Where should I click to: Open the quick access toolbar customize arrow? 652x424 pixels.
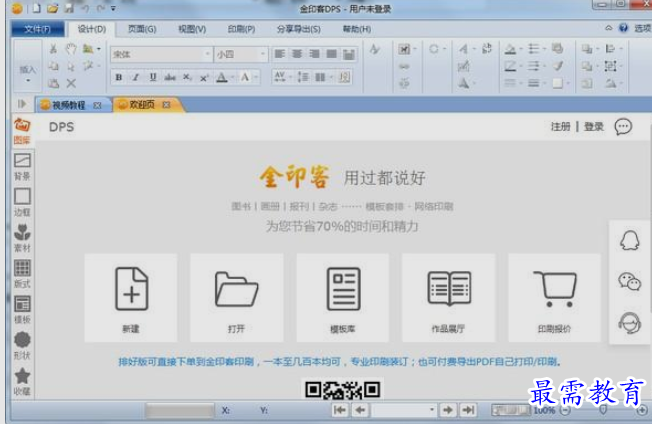pyautogui.click(x=113, y=8)
